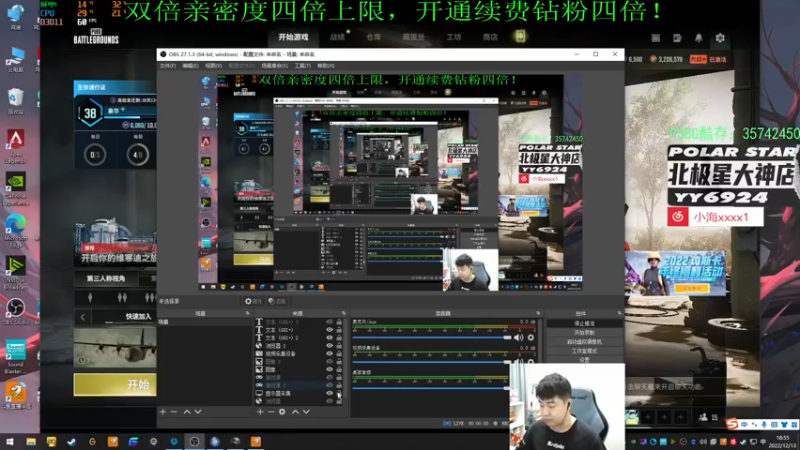Adjust 桌面音频 volume slider

(431, 388)
